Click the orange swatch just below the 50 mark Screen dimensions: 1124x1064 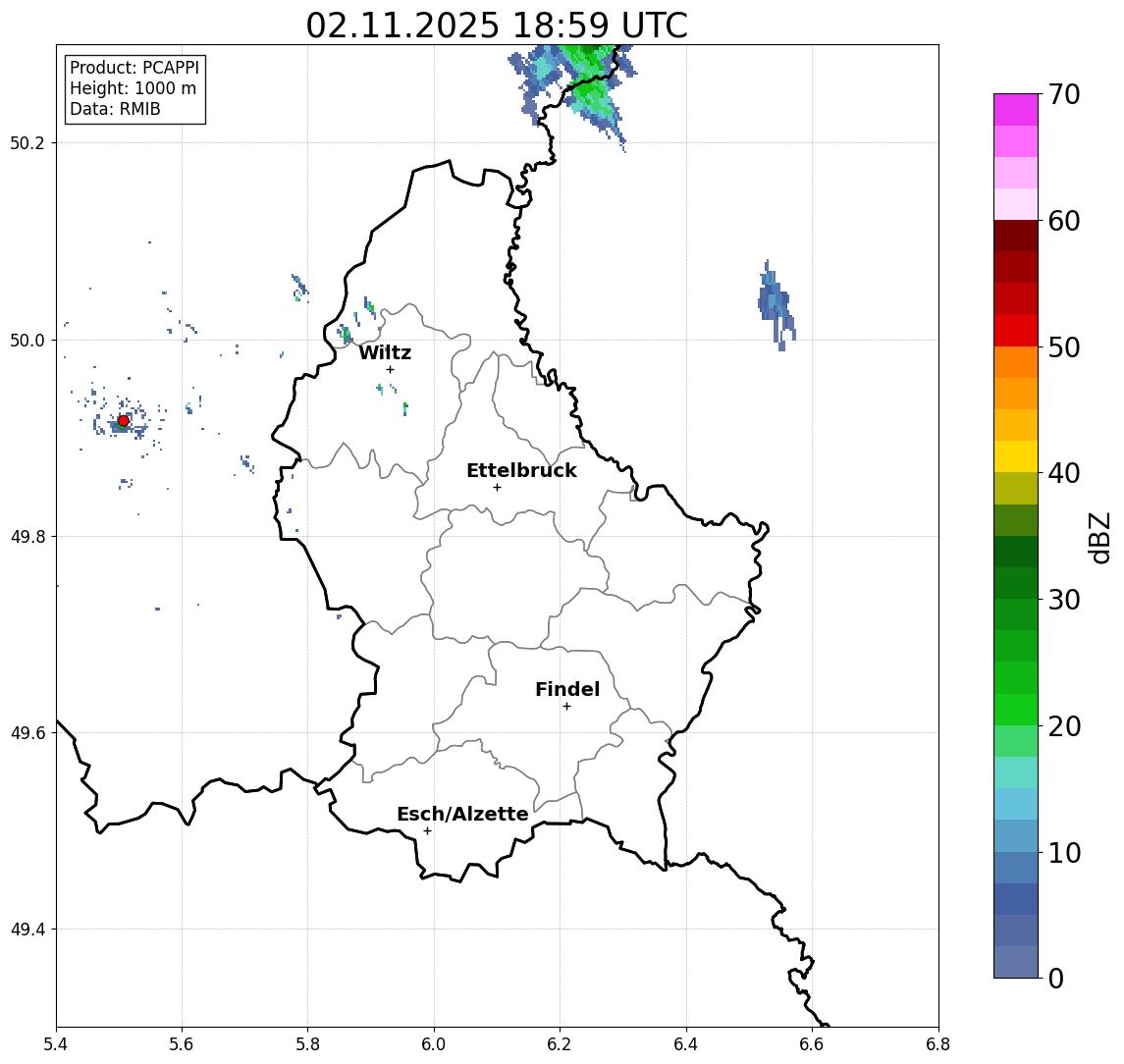[x=1016, y=363]
